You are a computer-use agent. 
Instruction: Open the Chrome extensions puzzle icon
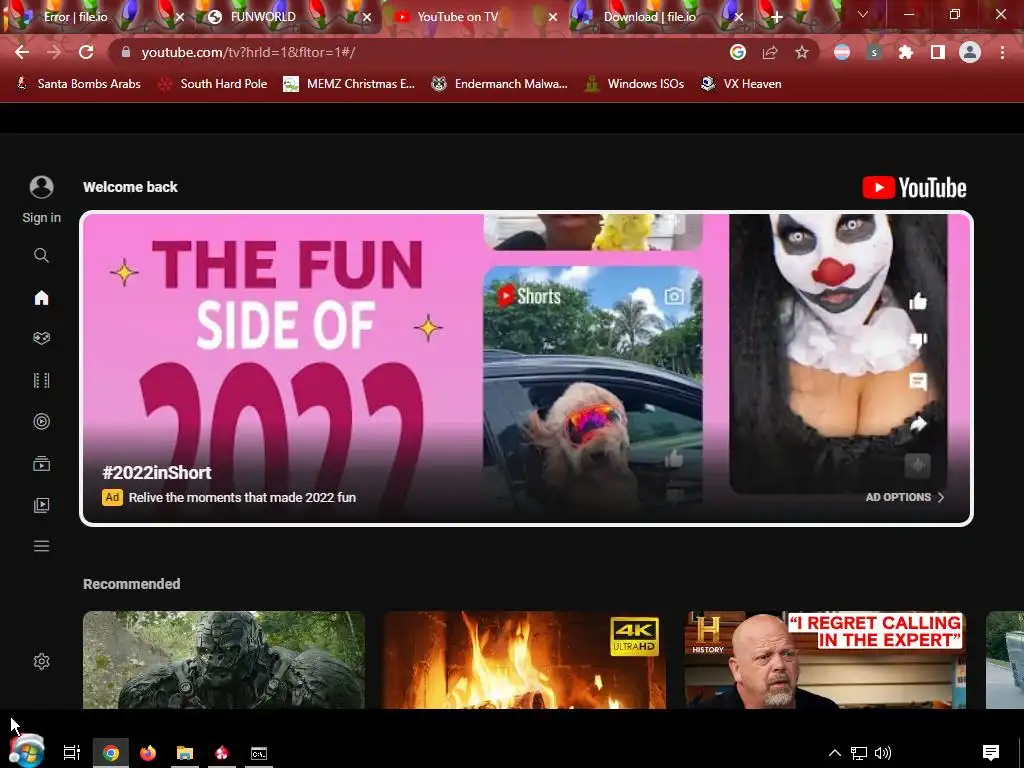(x=906, y=52)
